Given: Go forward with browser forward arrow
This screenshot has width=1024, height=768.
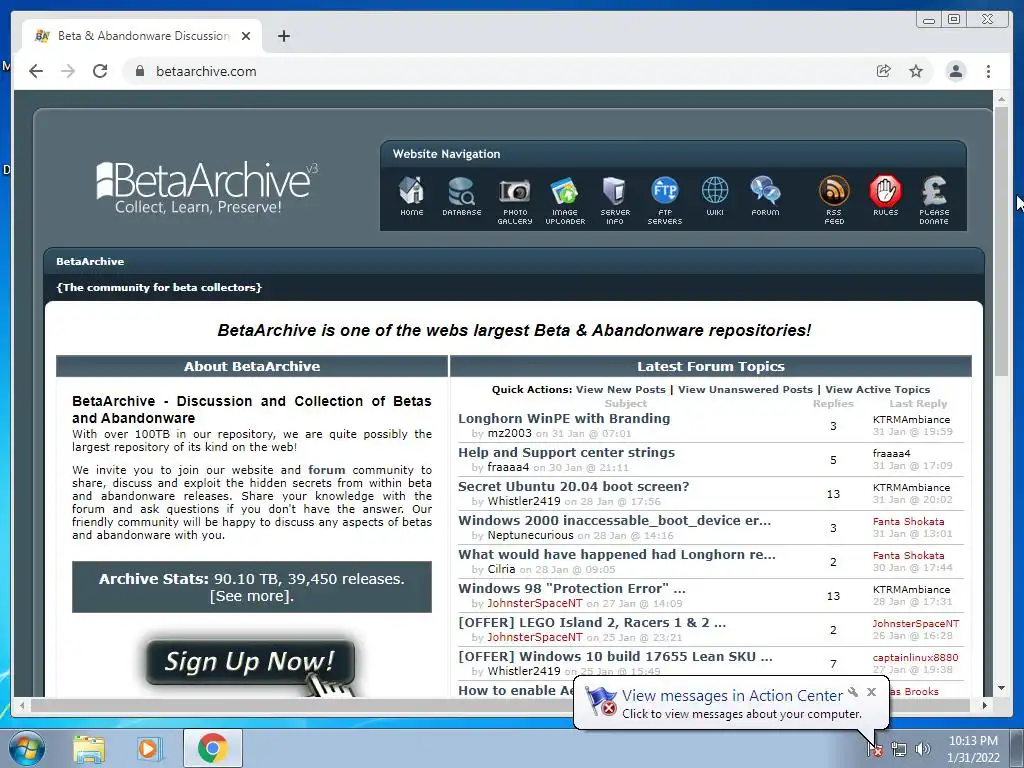Looking at the screenshot, I should (68, 71).
